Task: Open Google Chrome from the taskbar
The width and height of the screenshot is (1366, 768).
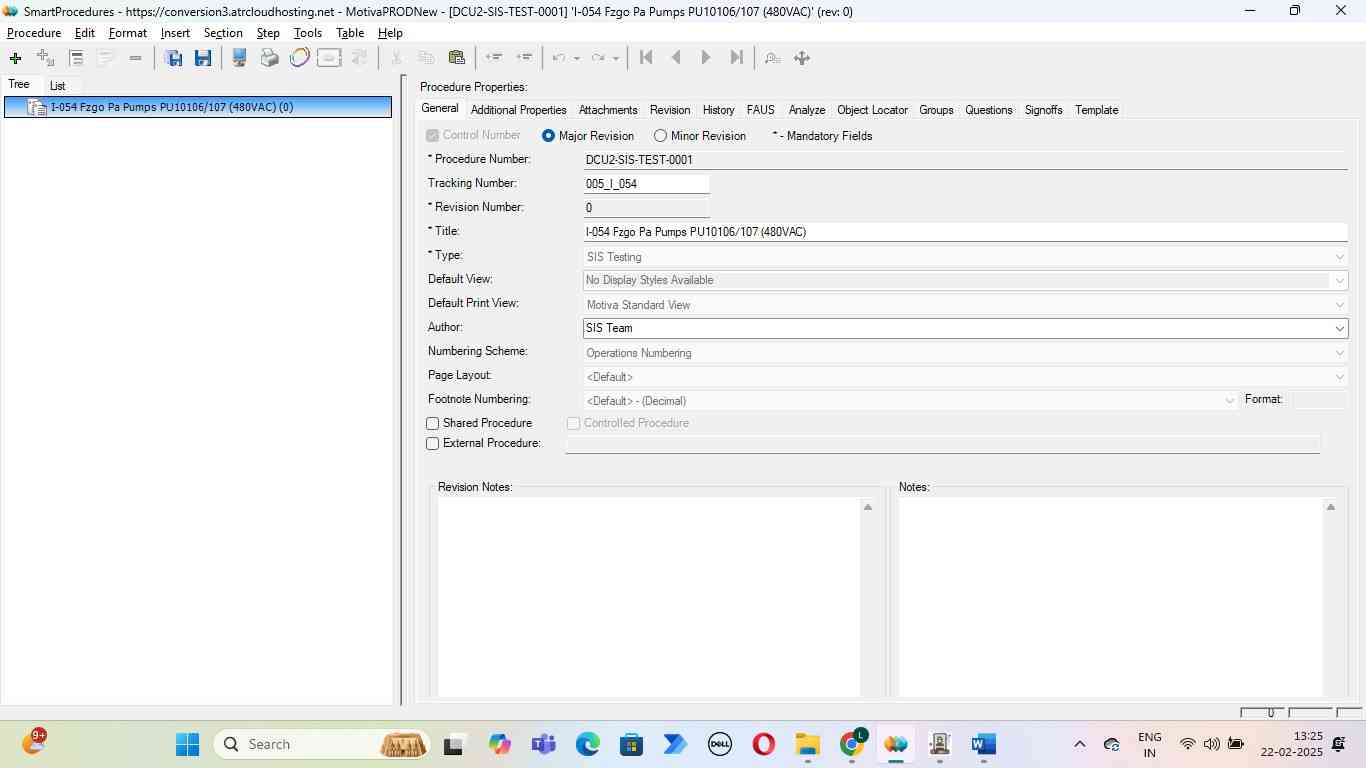Action: tap(853, 744)
